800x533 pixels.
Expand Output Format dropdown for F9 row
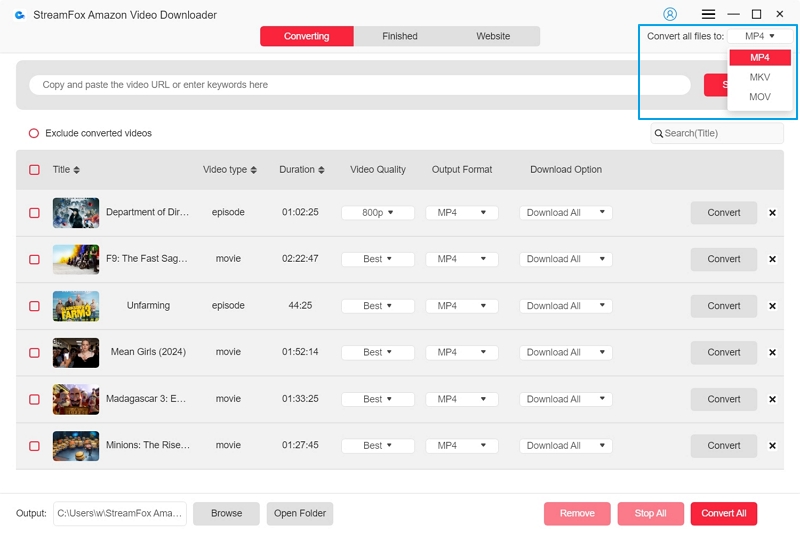[x=462, y=259]
